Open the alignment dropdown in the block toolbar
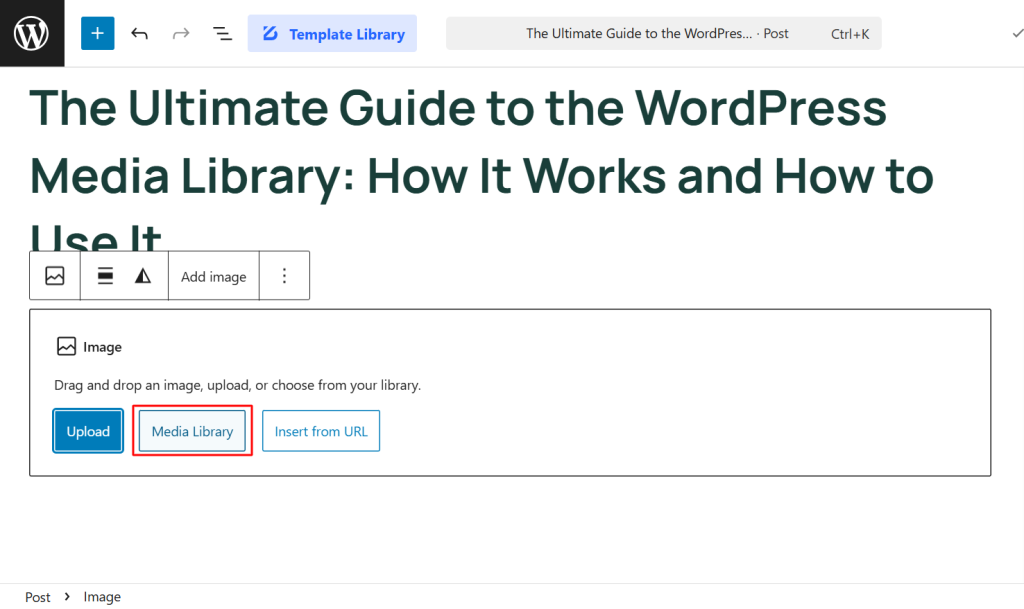The height and width of the screenshot is (609, 1024). [104, 275]
